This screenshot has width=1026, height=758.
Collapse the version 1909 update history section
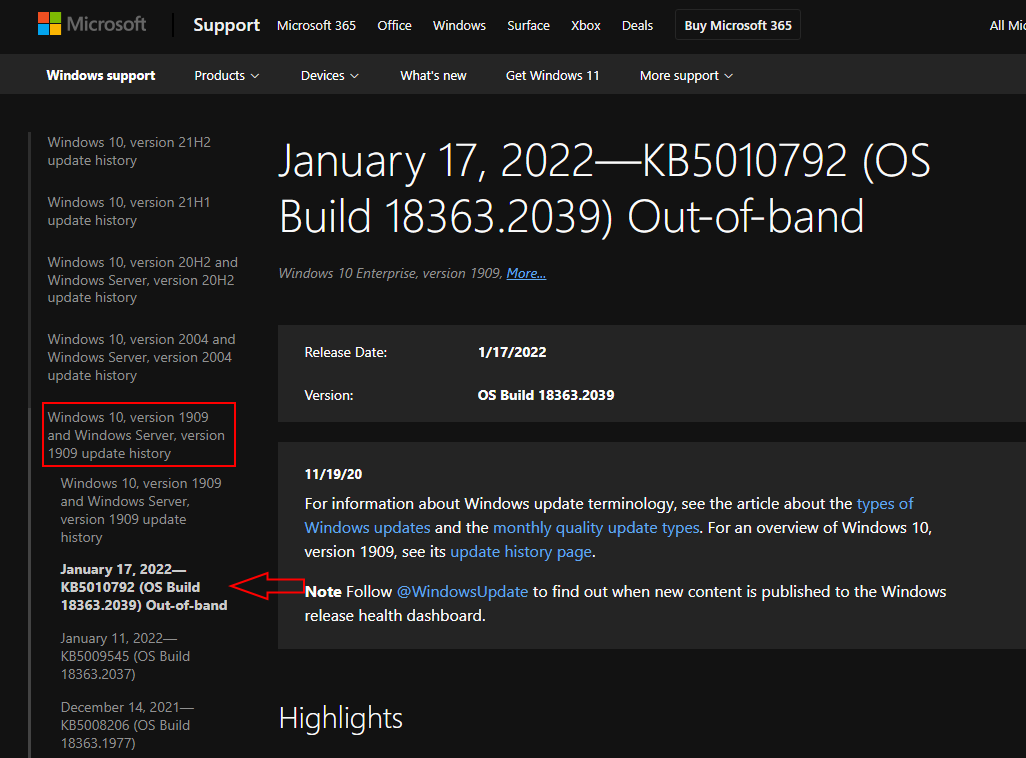tap(136, 435)
